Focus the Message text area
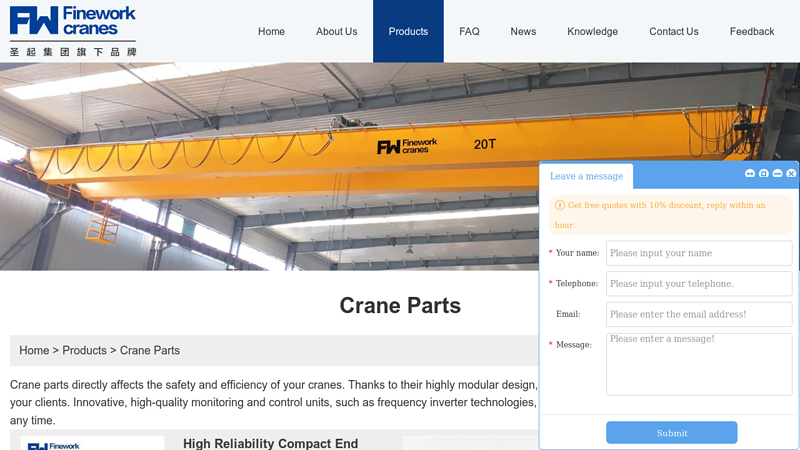The height and width of the screenshot is (450, 800). coord(699,364)
